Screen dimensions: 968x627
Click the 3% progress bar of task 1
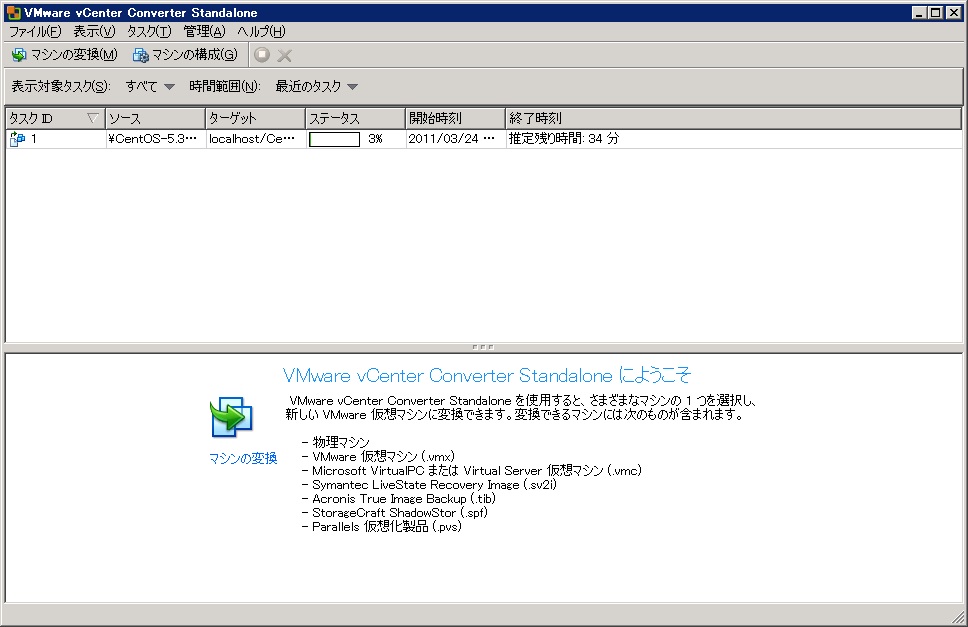click(335, 139)
